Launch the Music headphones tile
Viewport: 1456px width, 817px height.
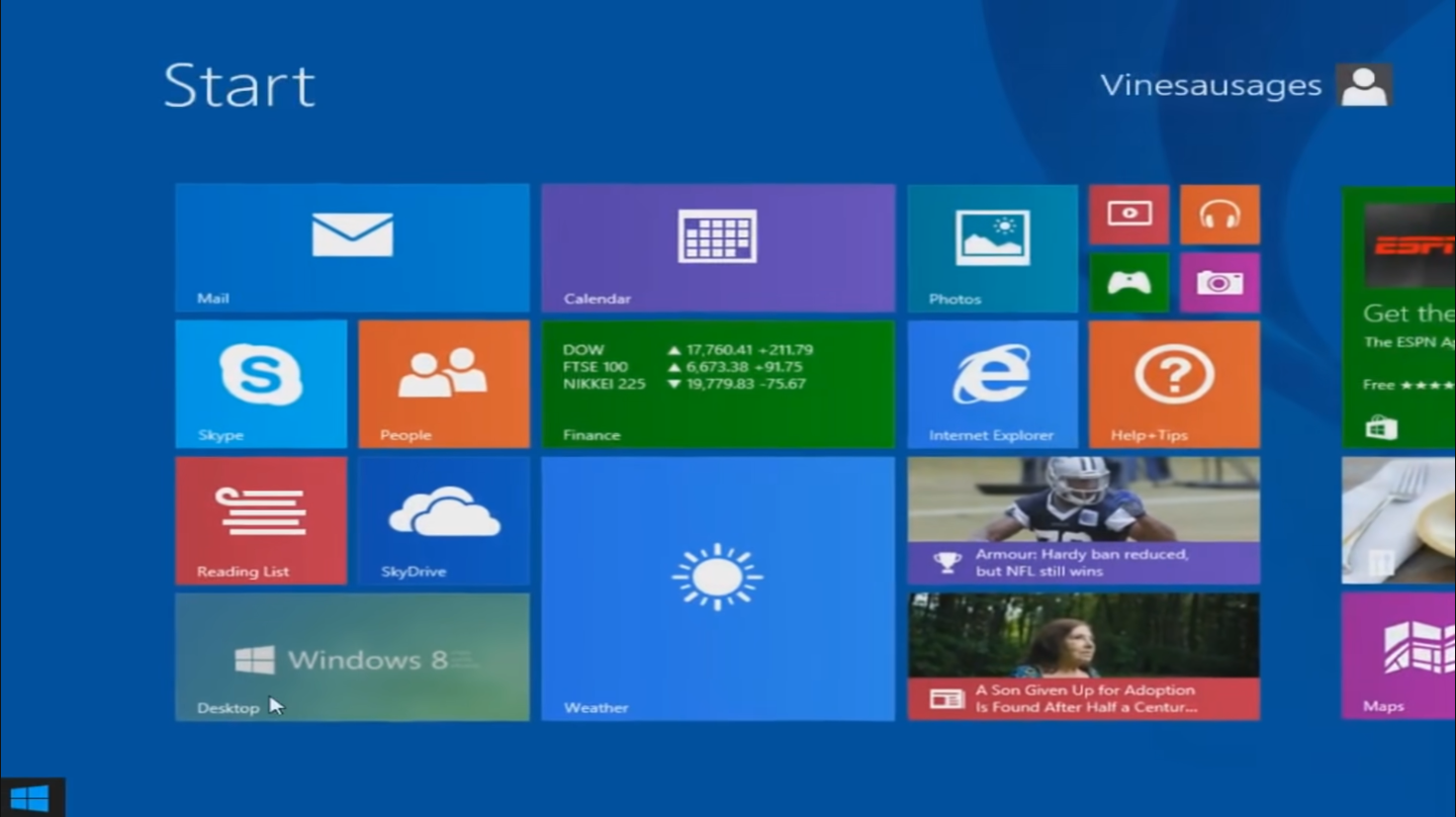coord(1220,214)
